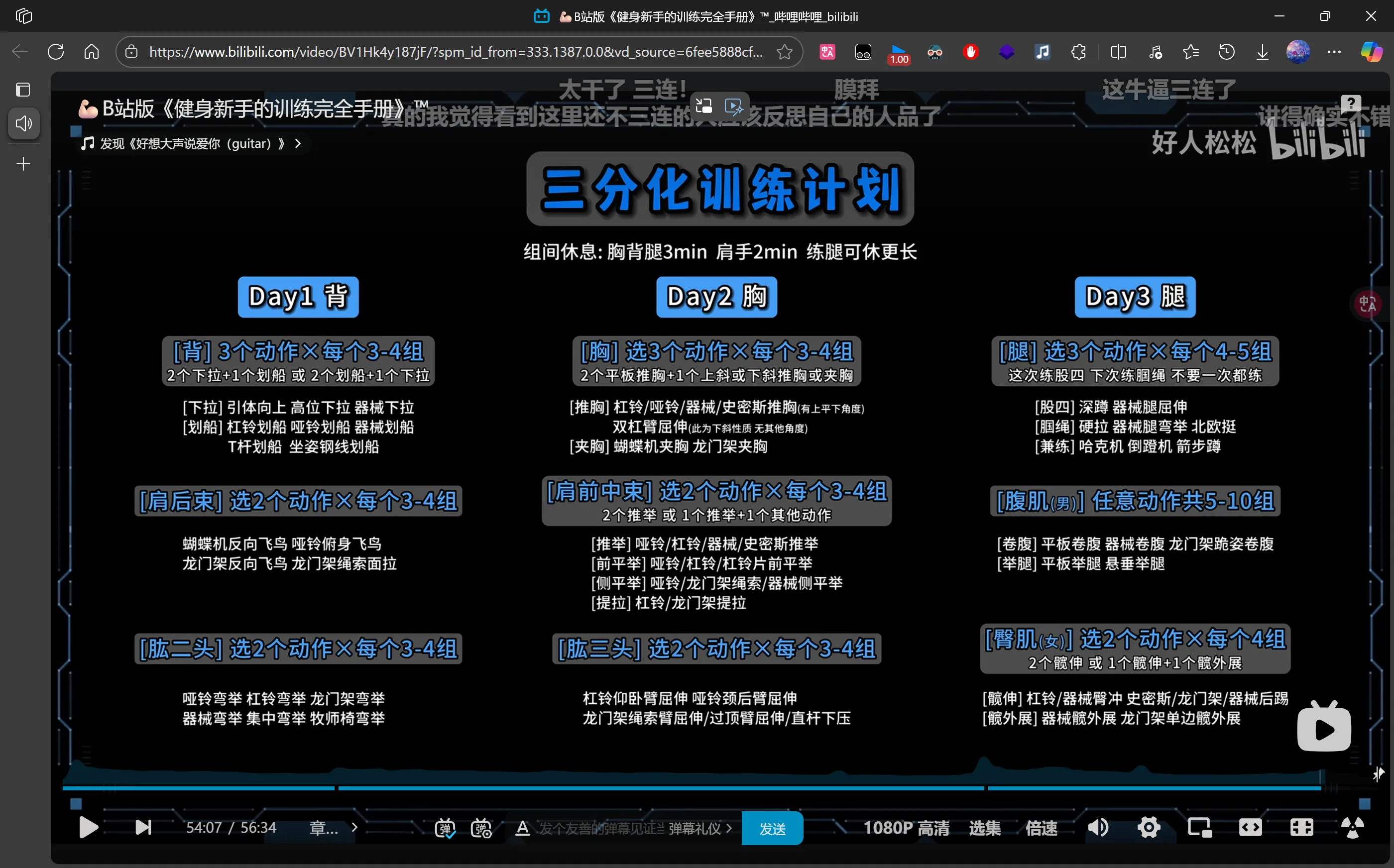Enter web fullscreen mode
1394x868 pixels.
[x=1301, y=827]
